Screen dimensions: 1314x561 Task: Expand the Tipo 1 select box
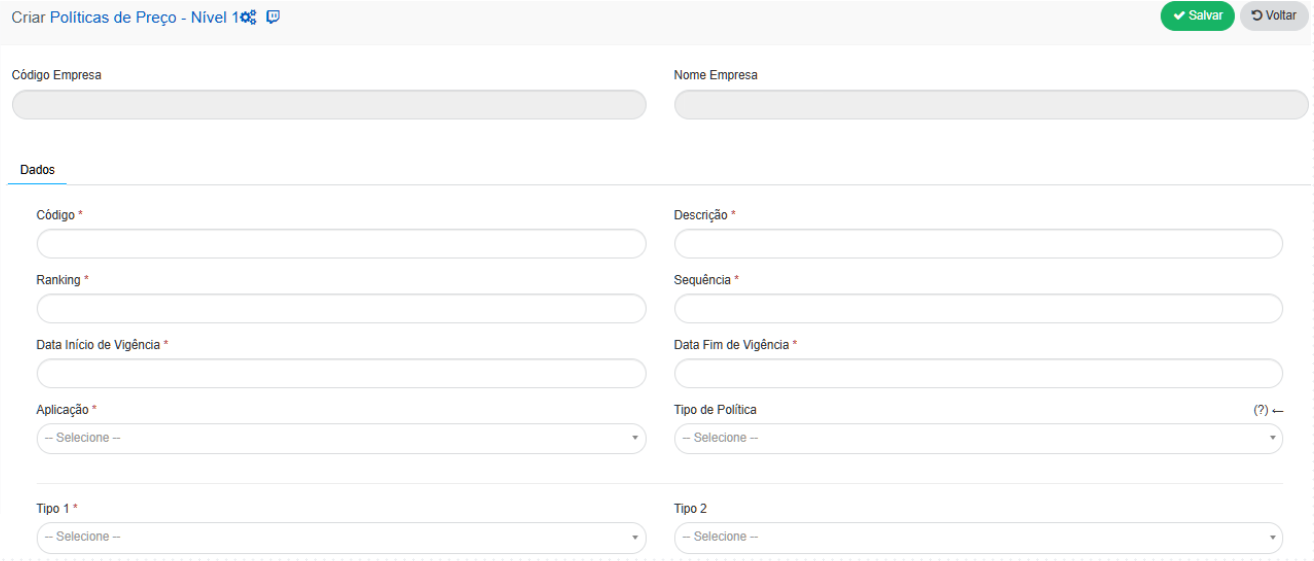[341, 537]
